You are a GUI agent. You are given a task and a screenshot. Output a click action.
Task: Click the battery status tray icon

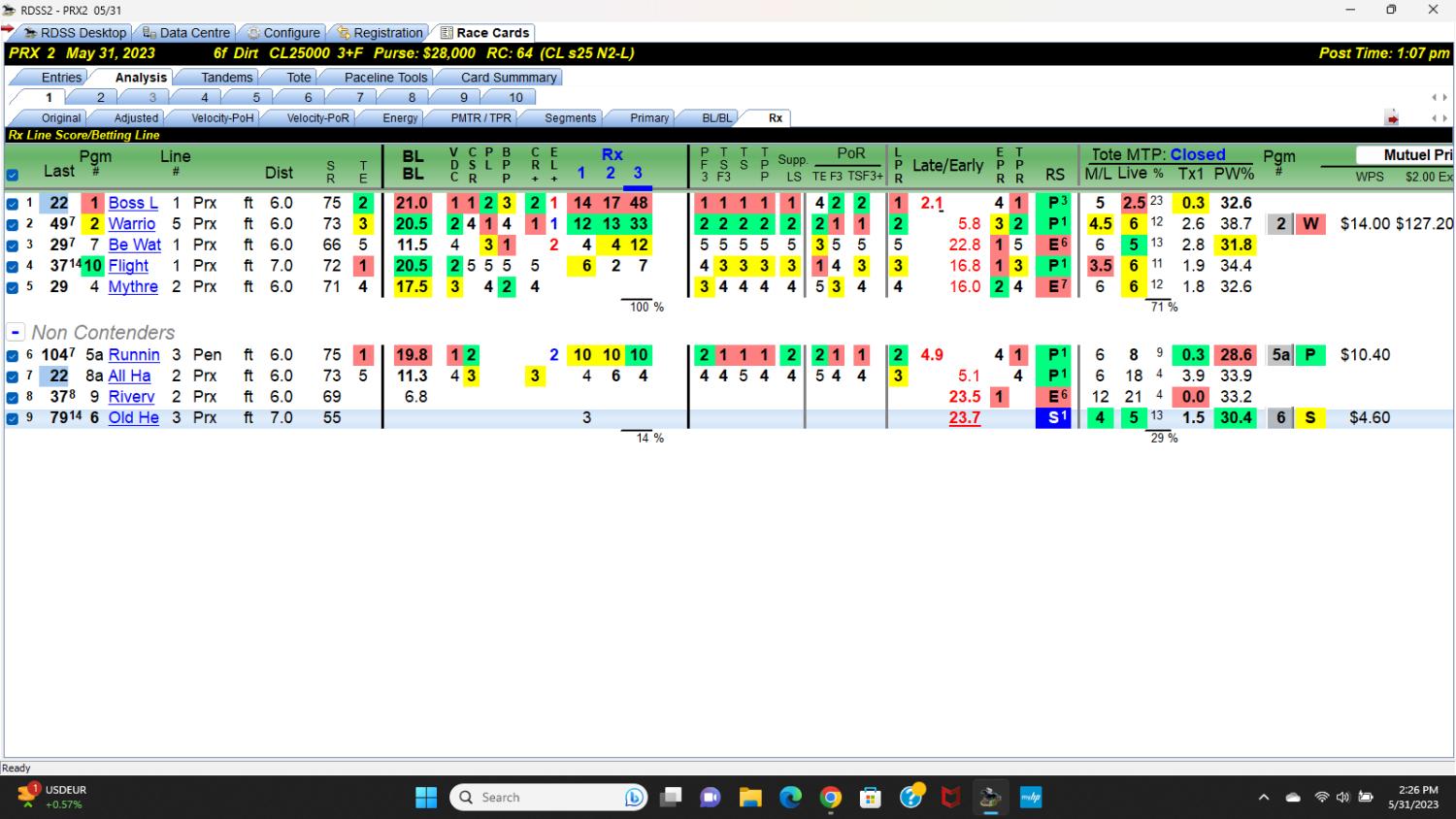click(x=1366, y=798)
